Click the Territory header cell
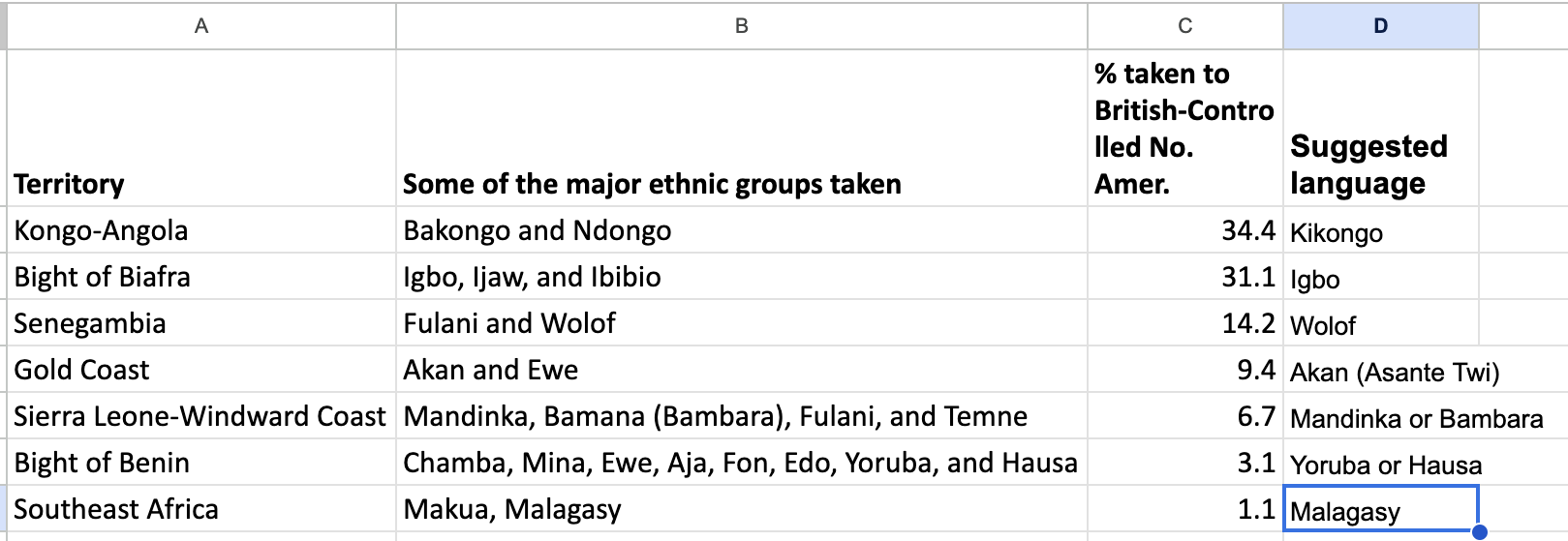Image resolution: width=1568 pixels, height=541 pixels. 201,128
